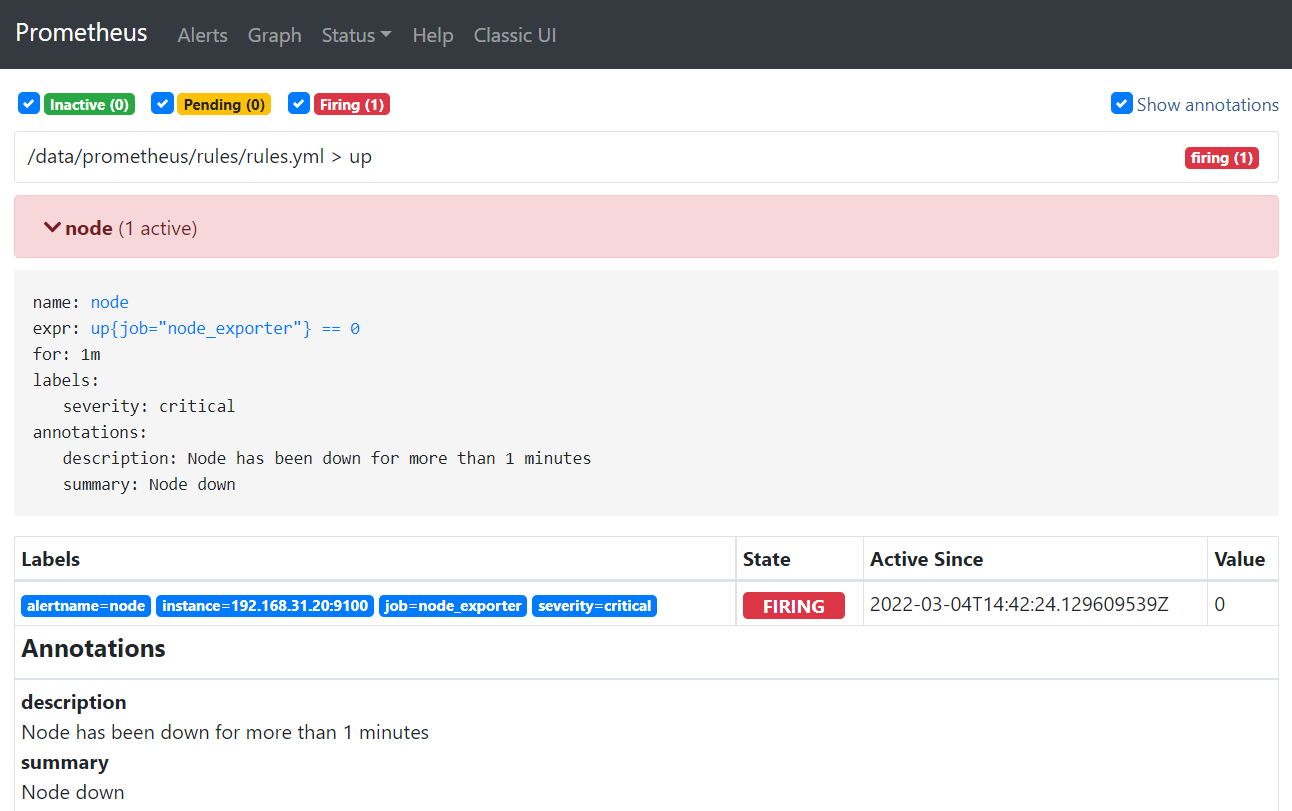Switch to Classic UI
The width and height of the screenshot is (1292, 811).
(x=515, y=35)
